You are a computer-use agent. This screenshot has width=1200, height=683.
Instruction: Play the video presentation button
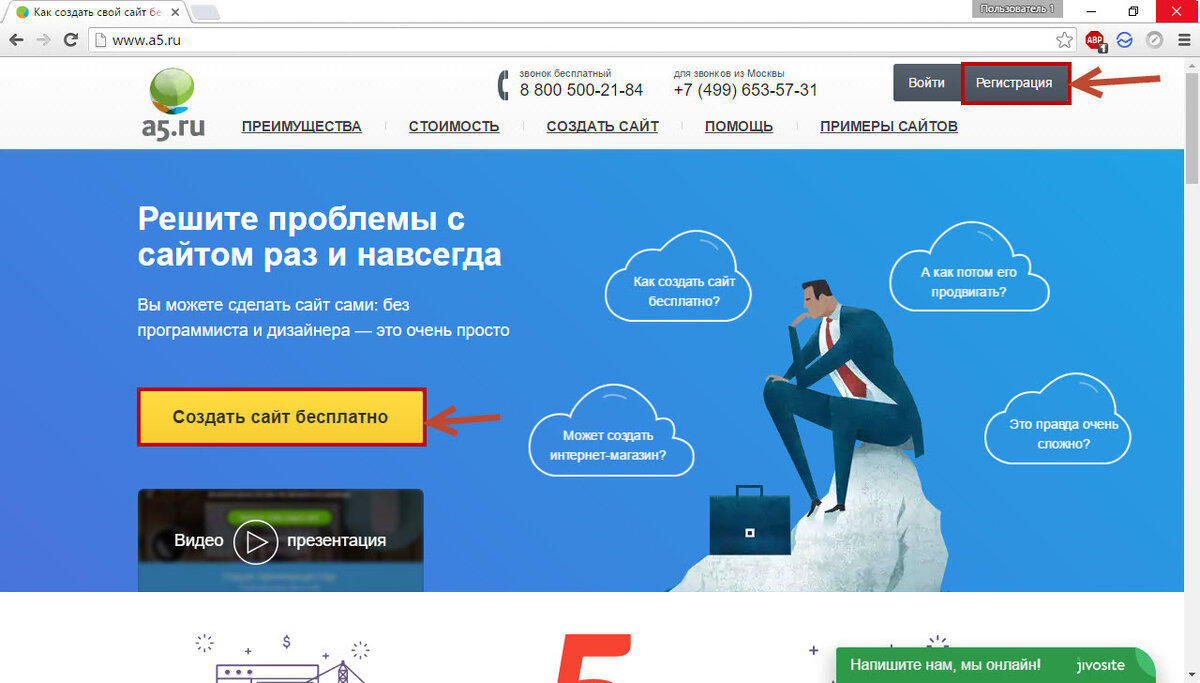(255, 541)
